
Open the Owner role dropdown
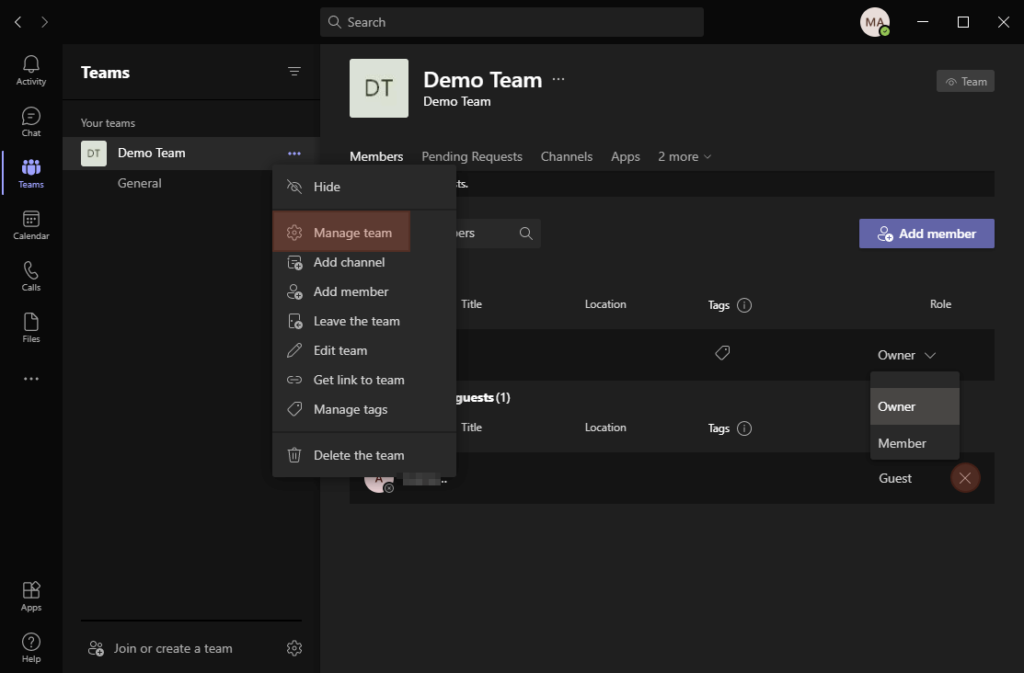[x=906, y=355]
